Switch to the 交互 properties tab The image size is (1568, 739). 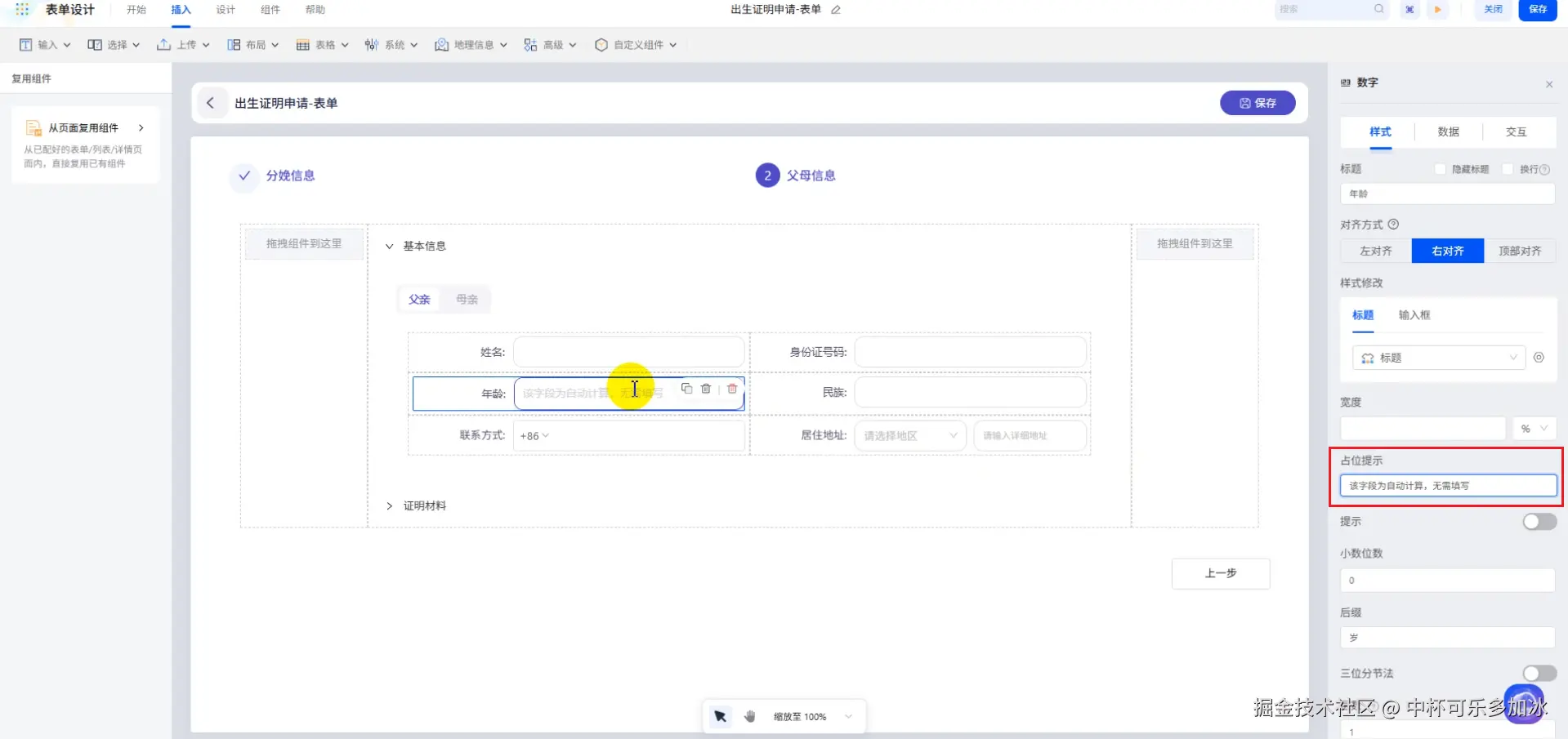click(1517, 132)
